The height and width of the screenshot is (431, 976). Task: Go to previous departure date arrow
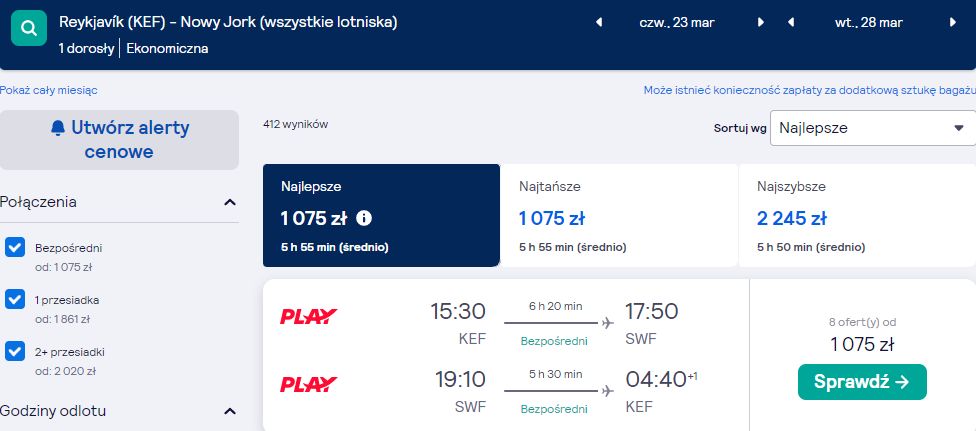pos(599,22)
